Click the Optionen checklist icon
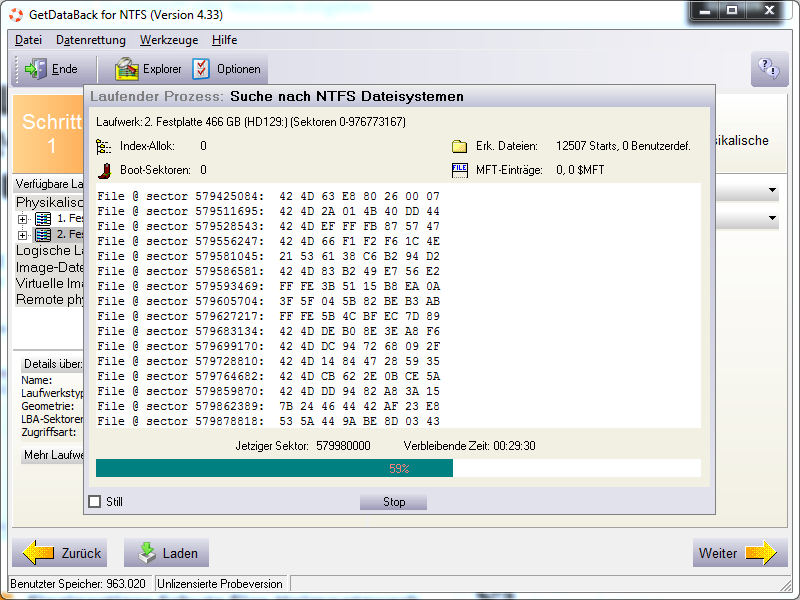The image size is (800, 600). 201,69
